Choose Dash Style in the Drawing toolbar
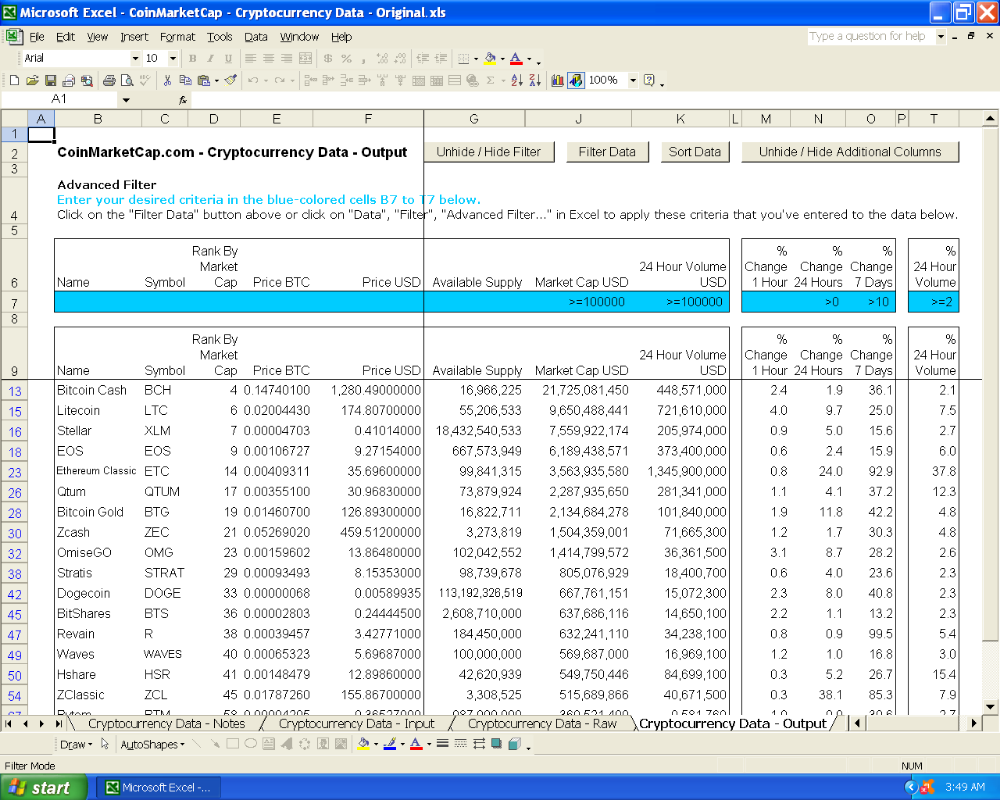The width and height of the screenshot is (1000, 800). 460,744
